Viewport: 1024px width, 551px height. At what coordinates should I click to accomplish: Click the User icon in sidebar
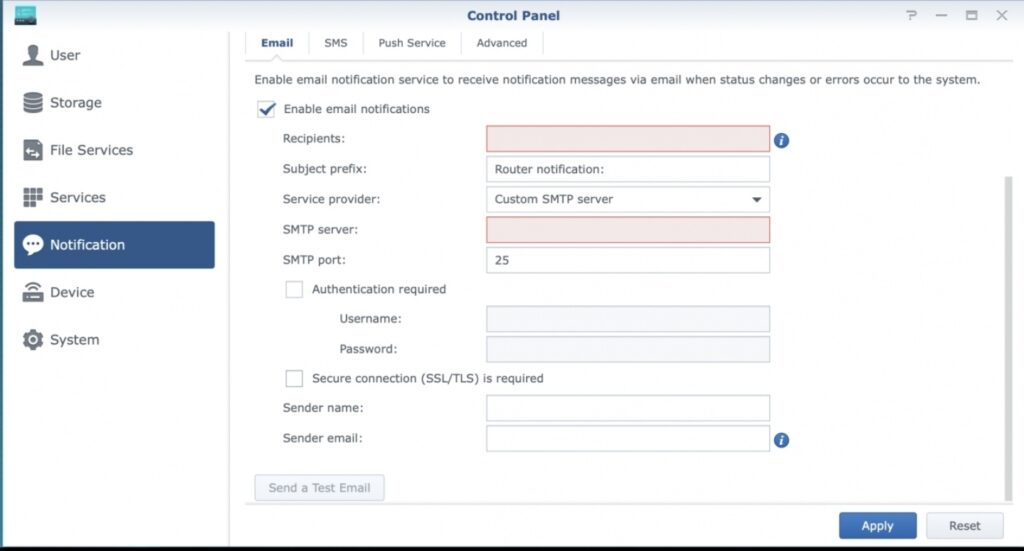(x=33, y=55)
